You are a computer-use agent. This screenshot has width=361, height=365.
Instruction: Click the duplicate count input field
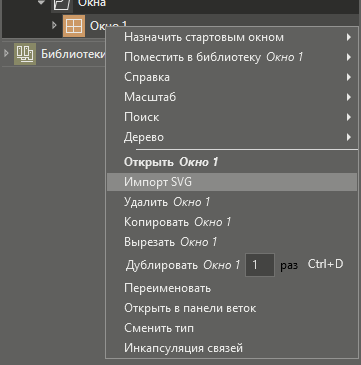coord(260,265)
